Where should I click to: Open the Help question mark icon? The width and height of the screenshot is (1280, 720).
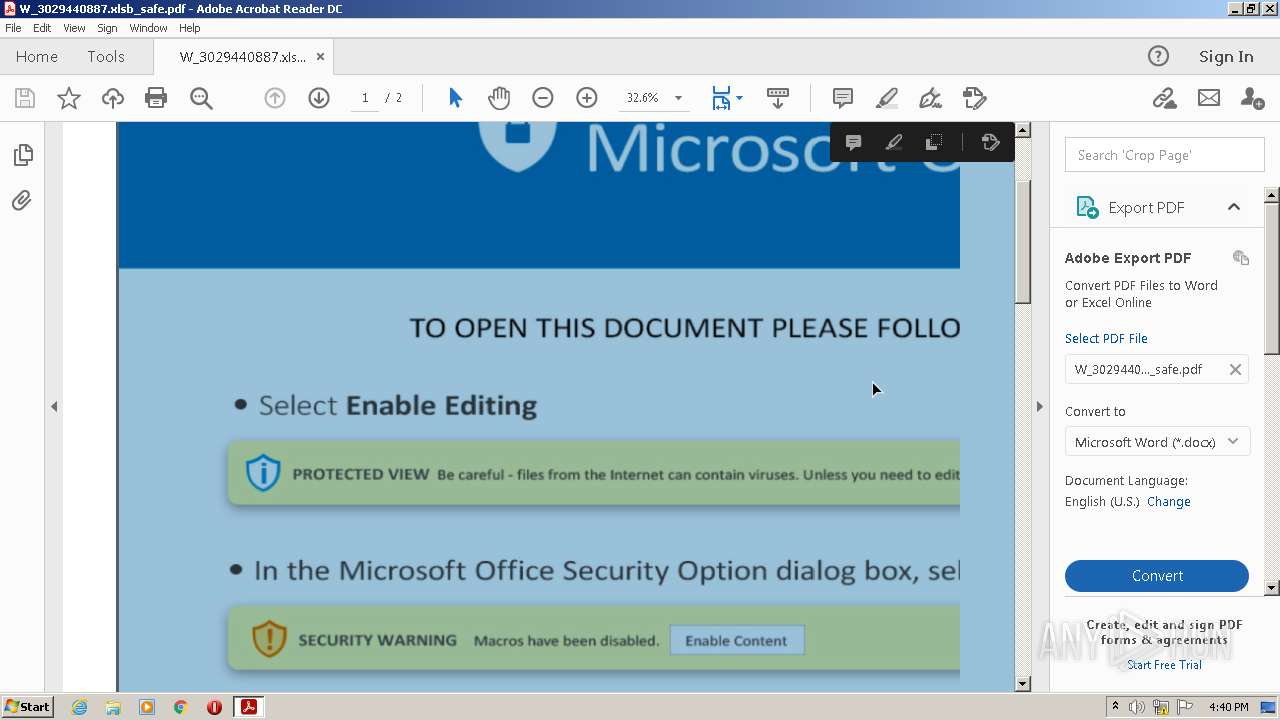pos(1158,57)
